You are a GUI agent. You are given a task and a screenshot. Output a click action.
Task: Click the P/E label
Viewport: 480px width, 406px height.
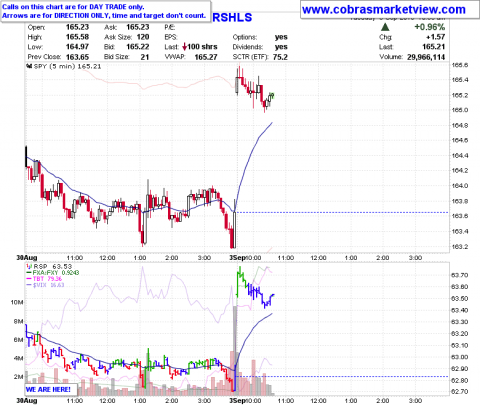(170, 27)
